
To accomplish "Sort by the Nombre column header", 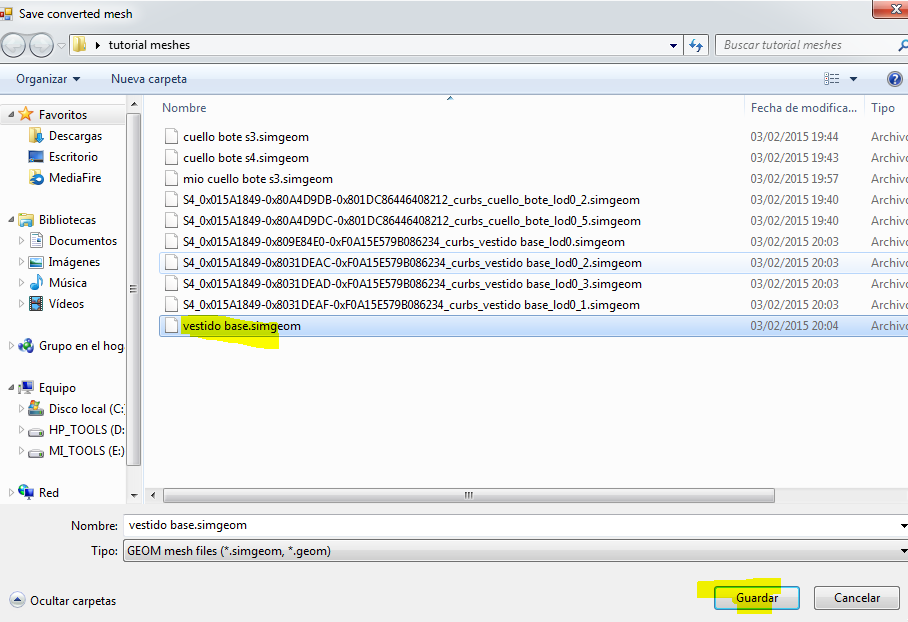I will (x=185, y=108).
